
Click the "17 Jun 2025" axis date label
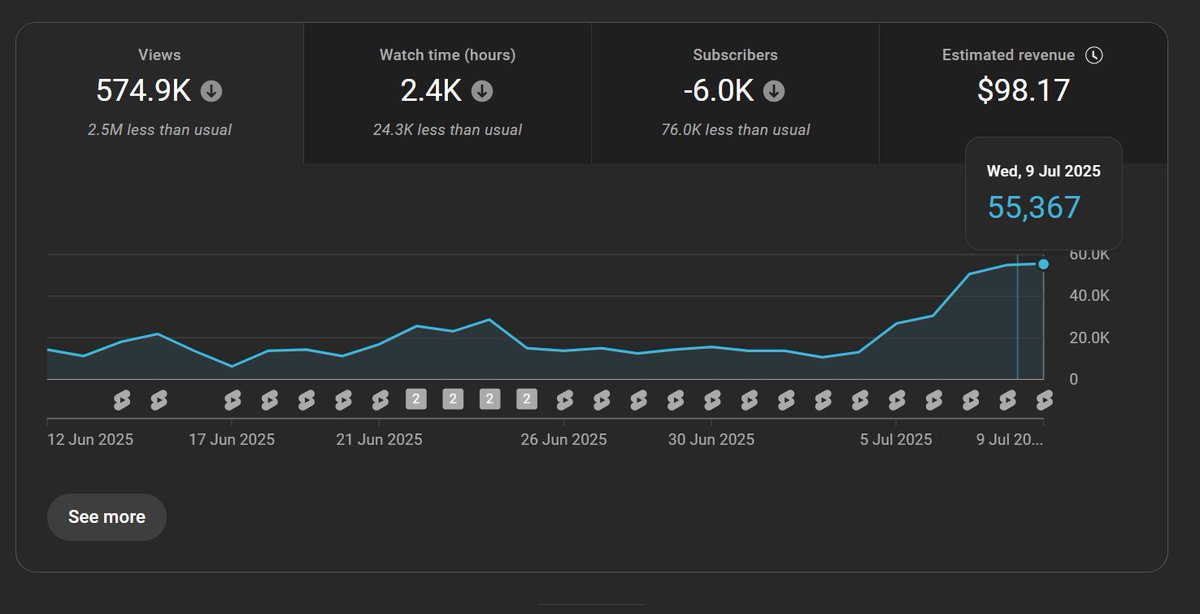(x=232, y=439)
